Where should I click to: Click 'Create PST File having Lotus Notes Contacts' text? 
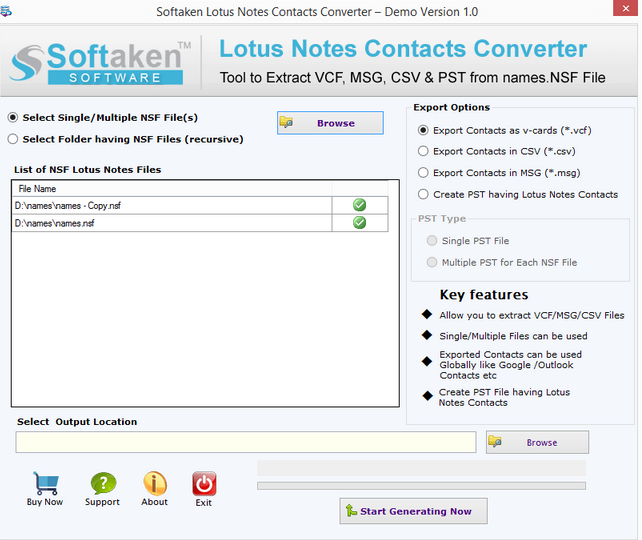coord(504,397)
